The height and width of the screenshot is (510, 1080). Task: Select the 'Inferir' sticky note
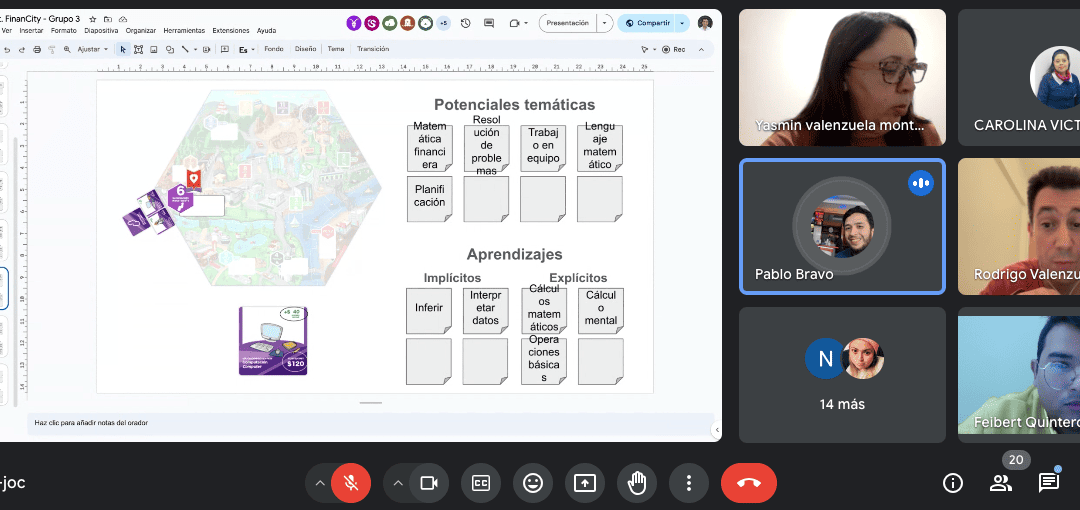coord(429,311)
